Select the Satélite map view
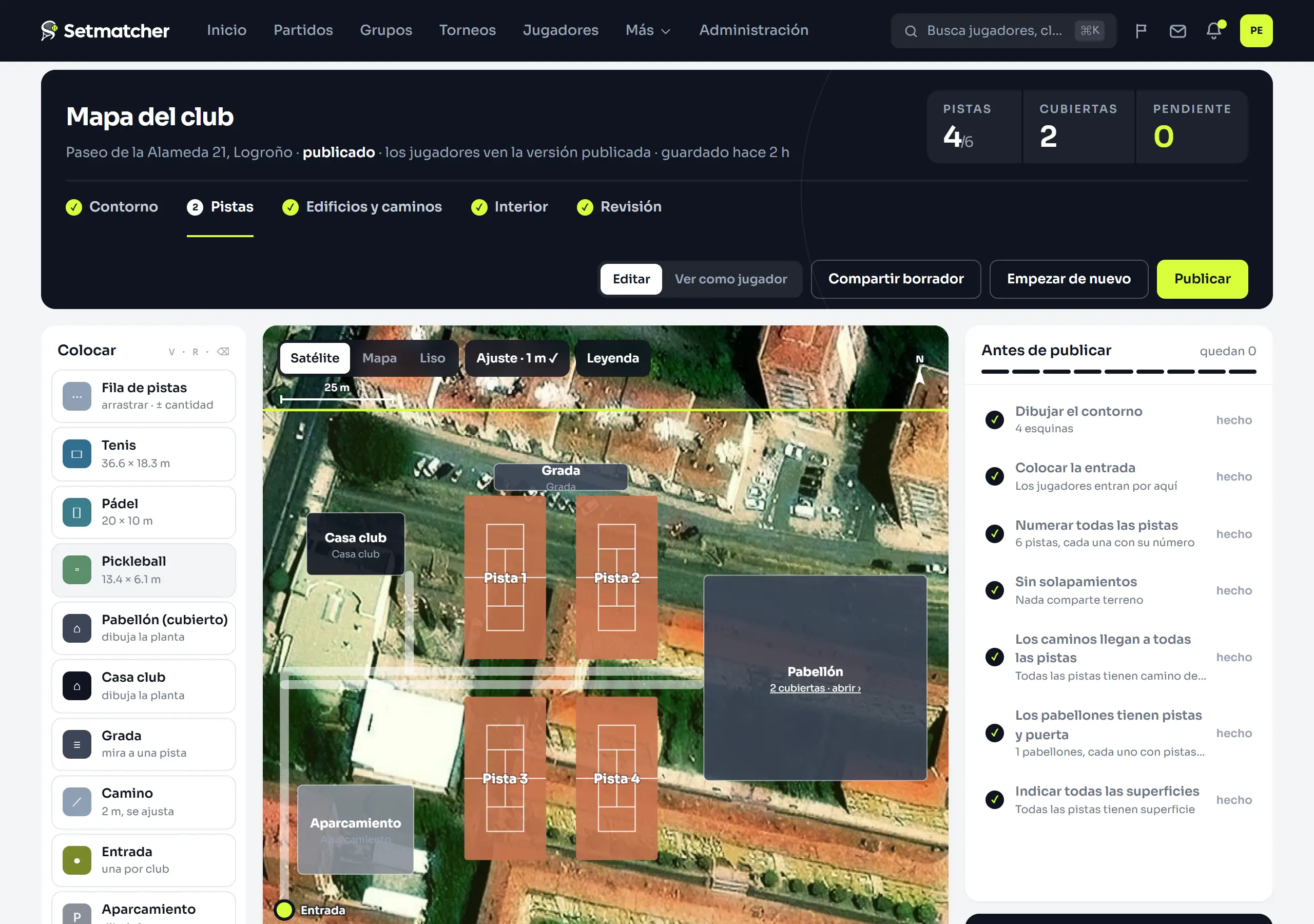This screenshot has width=1314, height=924. (315, 358)
